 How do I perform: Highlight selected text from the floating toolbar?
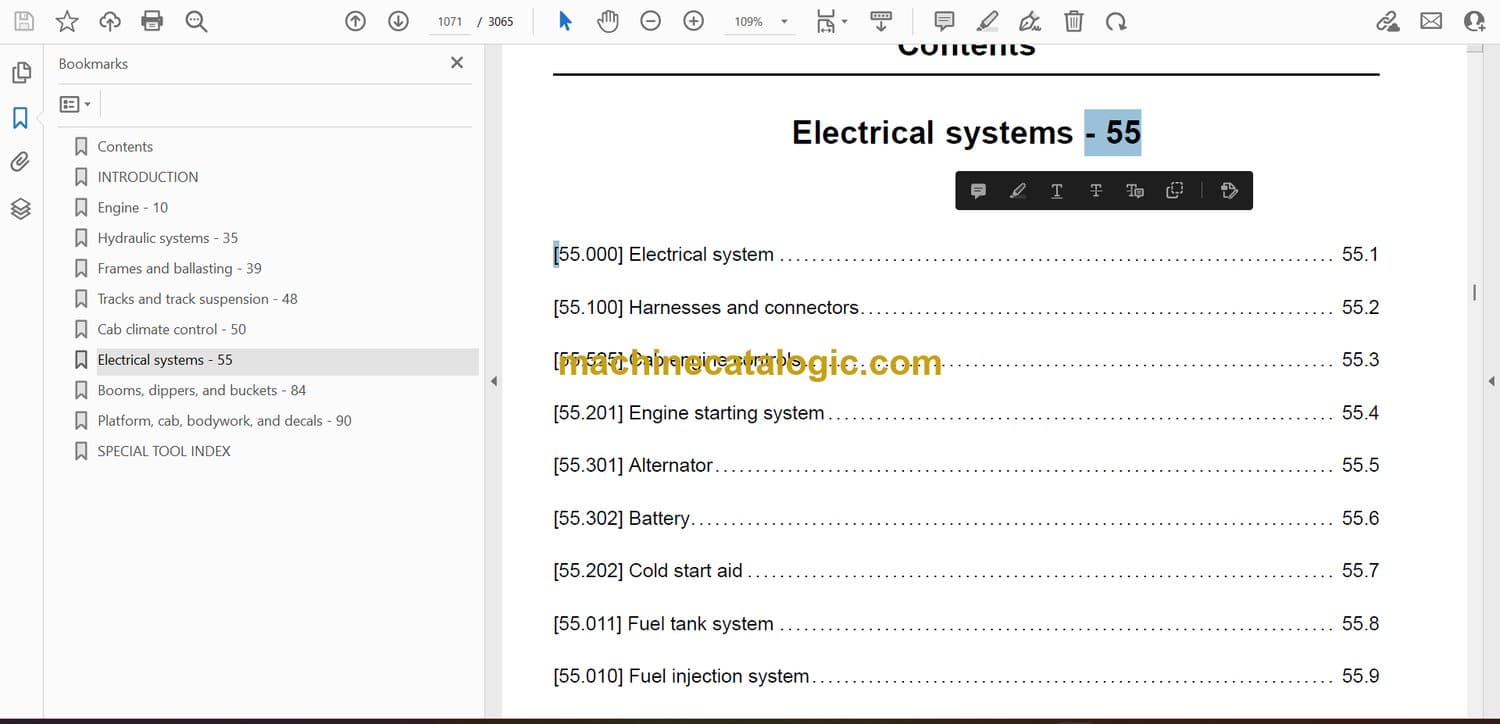pyautogui.click(x=1018, y=191)
